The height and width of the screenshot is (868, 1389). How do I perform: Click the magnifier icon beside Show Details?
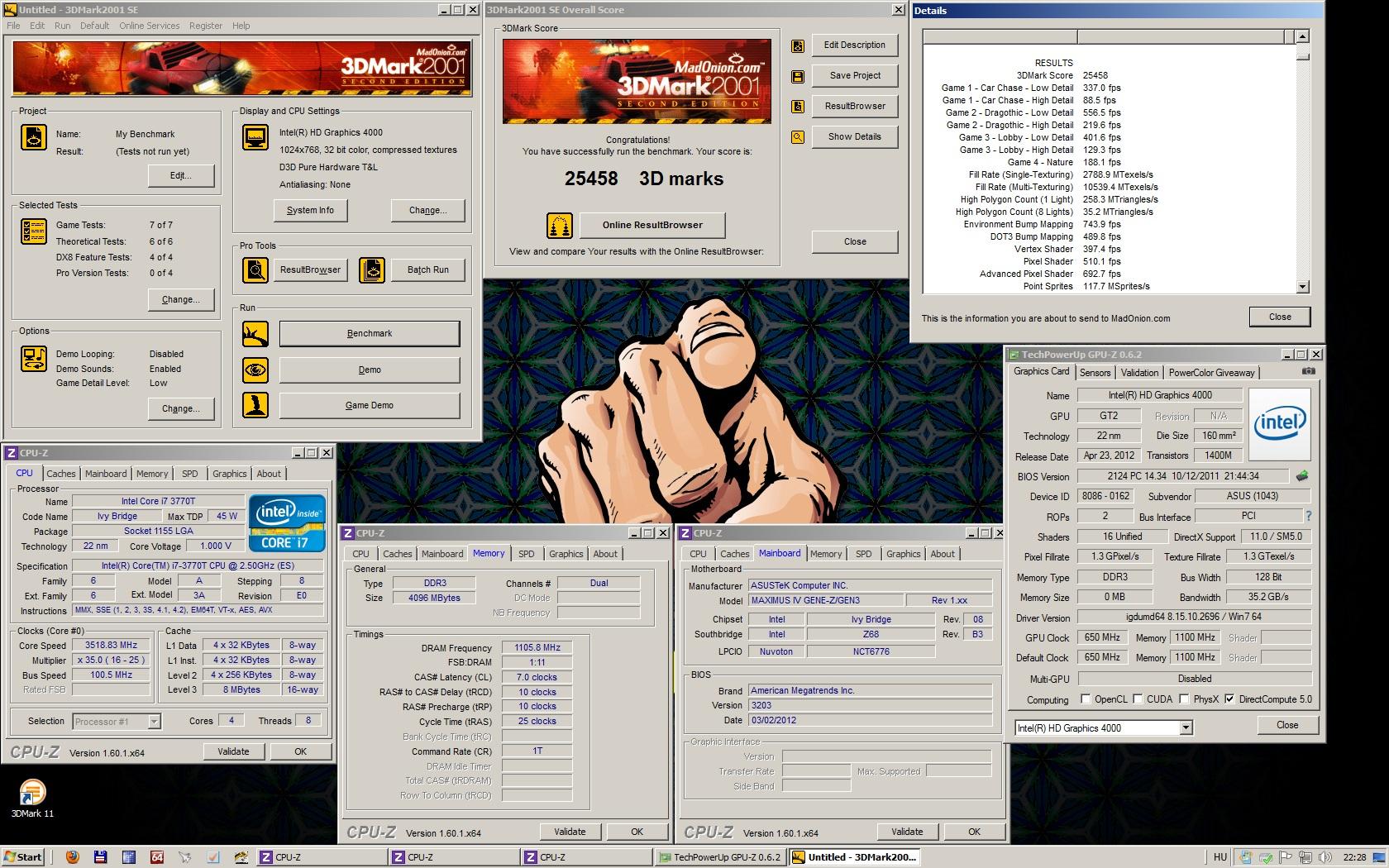798,137
